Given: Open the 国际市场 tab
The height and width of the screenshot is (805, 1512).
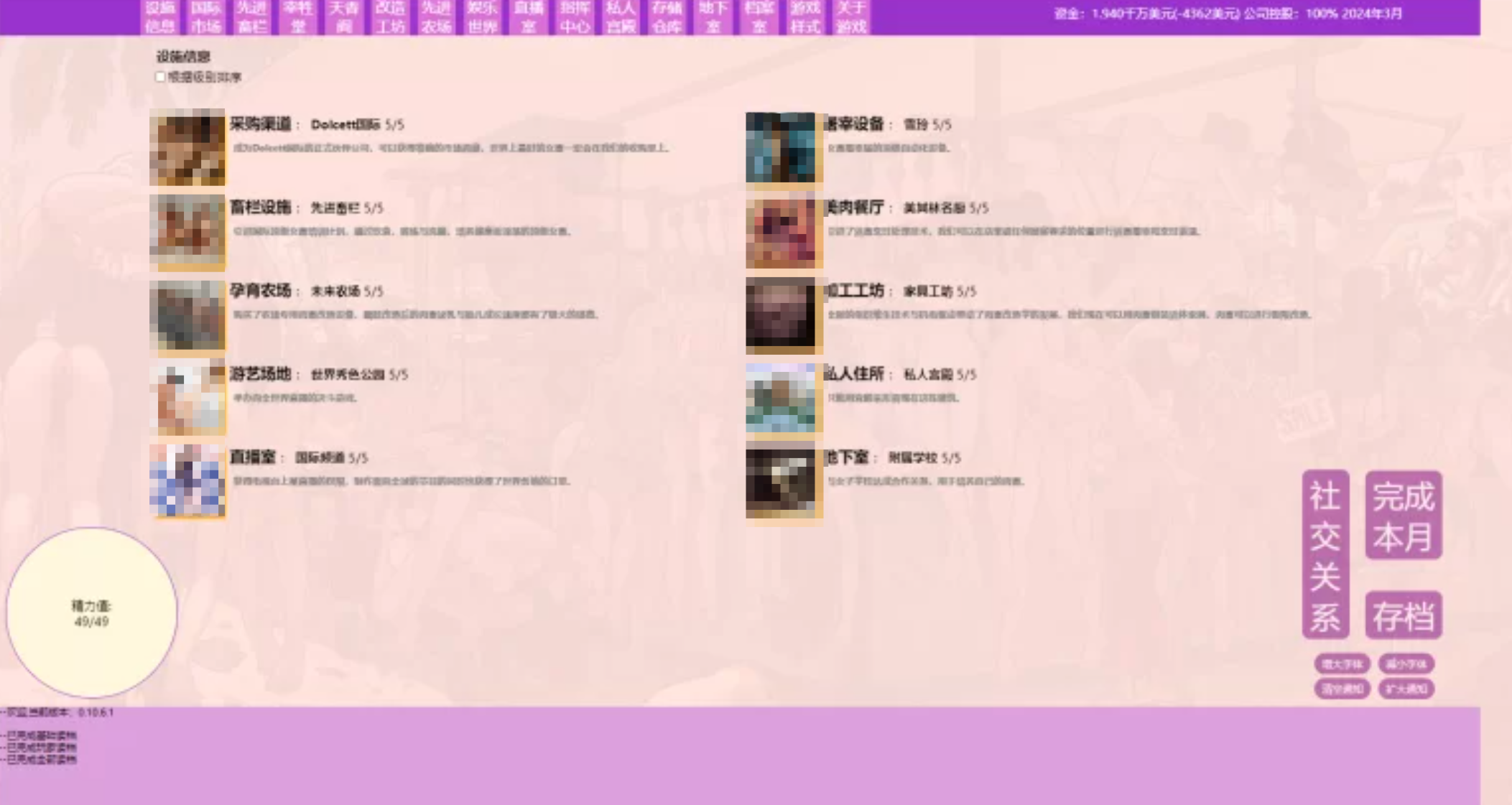Looking at the screenshot, I should (x=206, y=17).
